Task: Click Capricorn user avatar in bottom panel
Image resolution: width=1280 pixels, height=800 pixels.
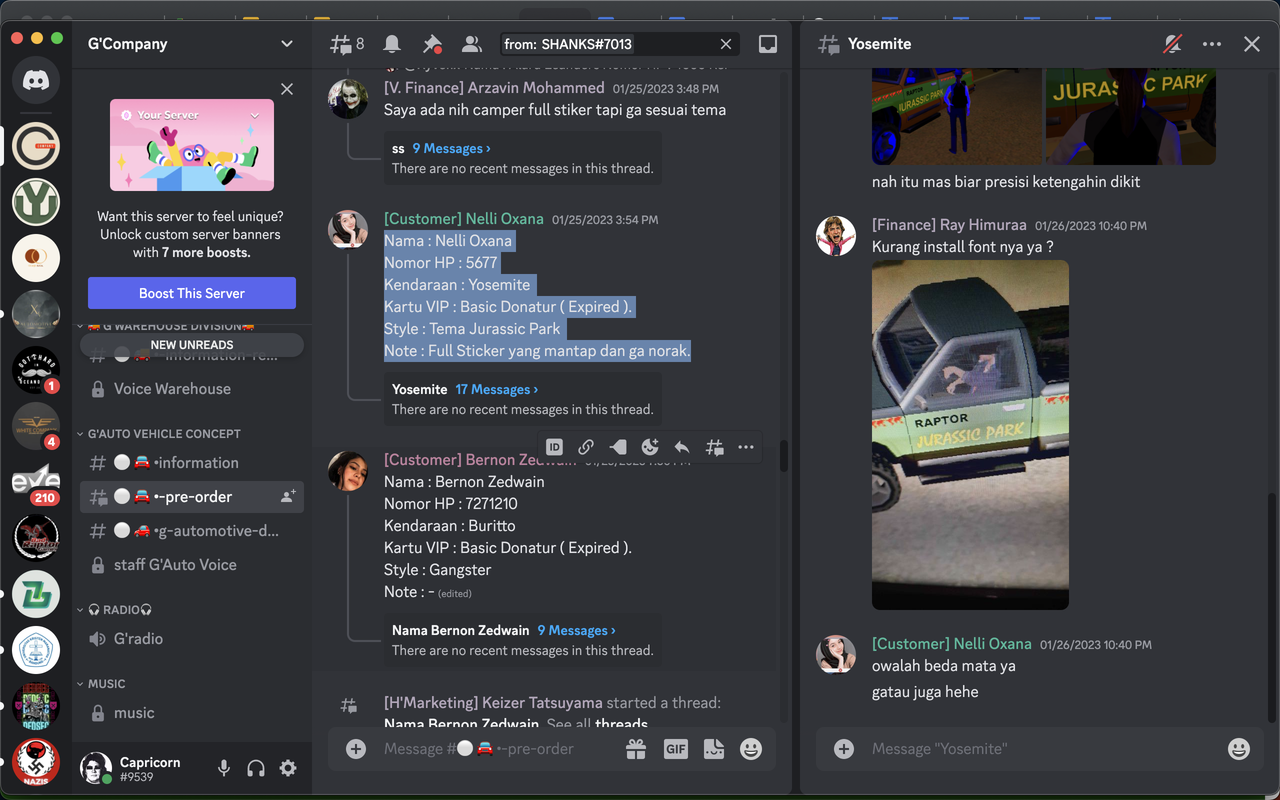Action: [x=96, y=768]
